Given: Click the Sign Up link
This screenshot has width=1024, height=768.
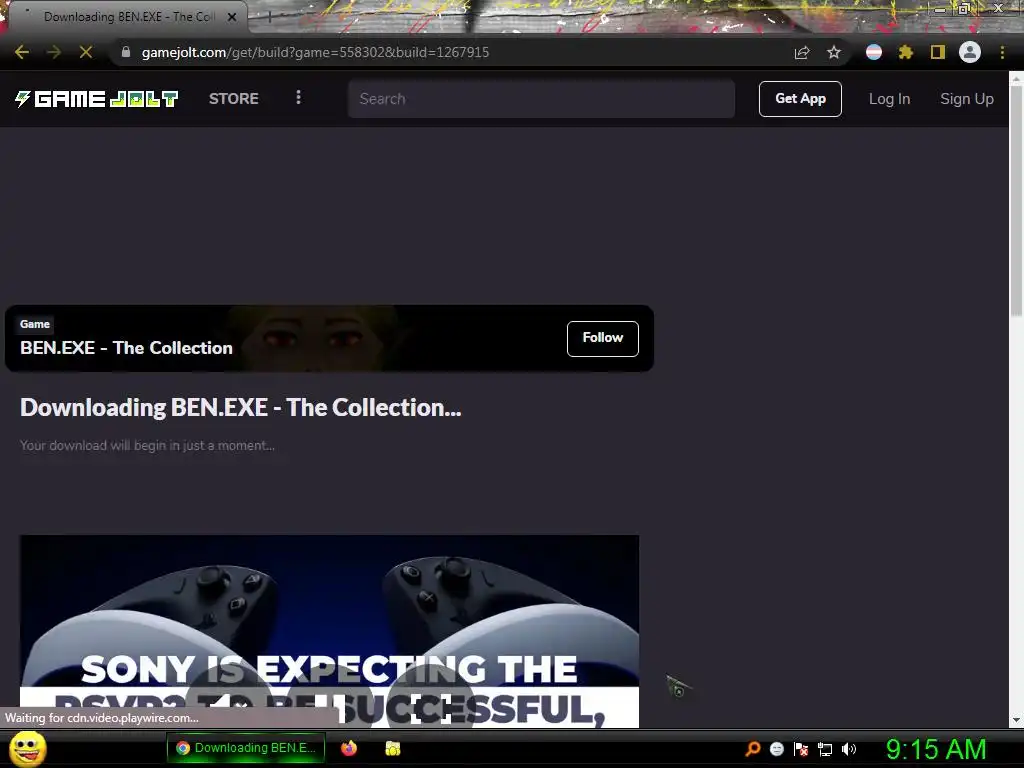Looking at the screenshot, I should click(967, 99).
